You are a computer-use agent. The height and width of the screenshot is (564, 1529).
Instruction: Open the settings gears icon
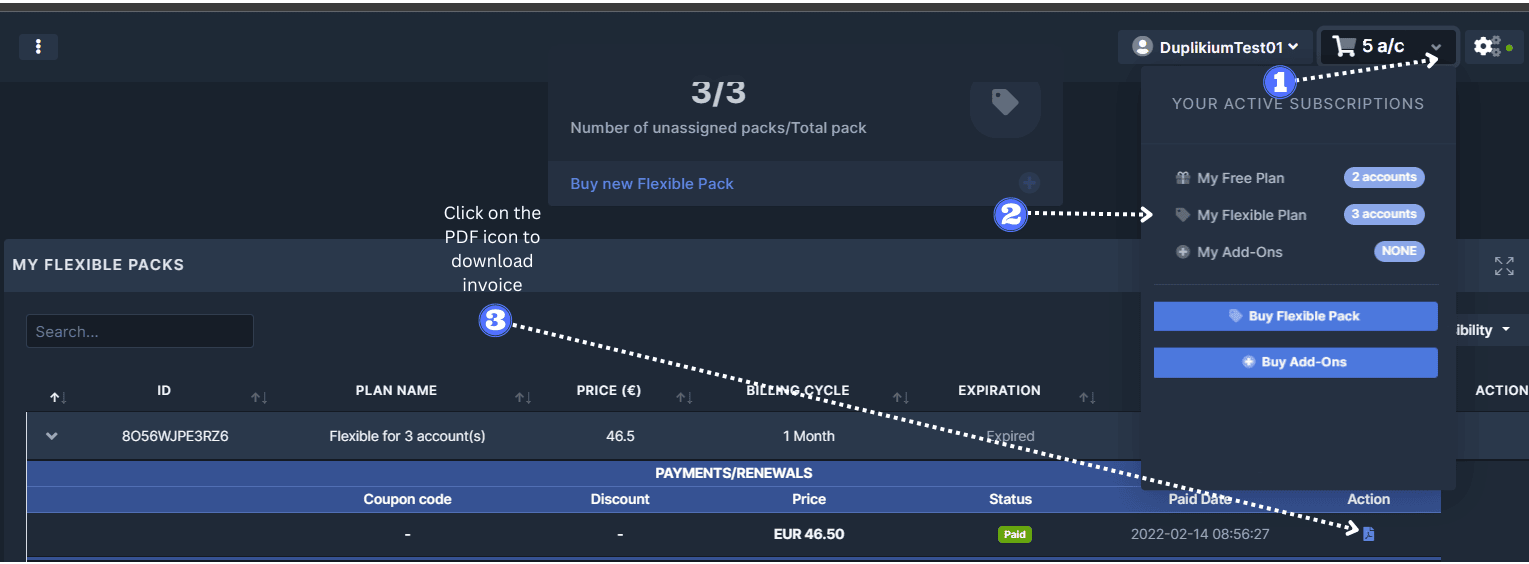click(x=1487, y=47)
